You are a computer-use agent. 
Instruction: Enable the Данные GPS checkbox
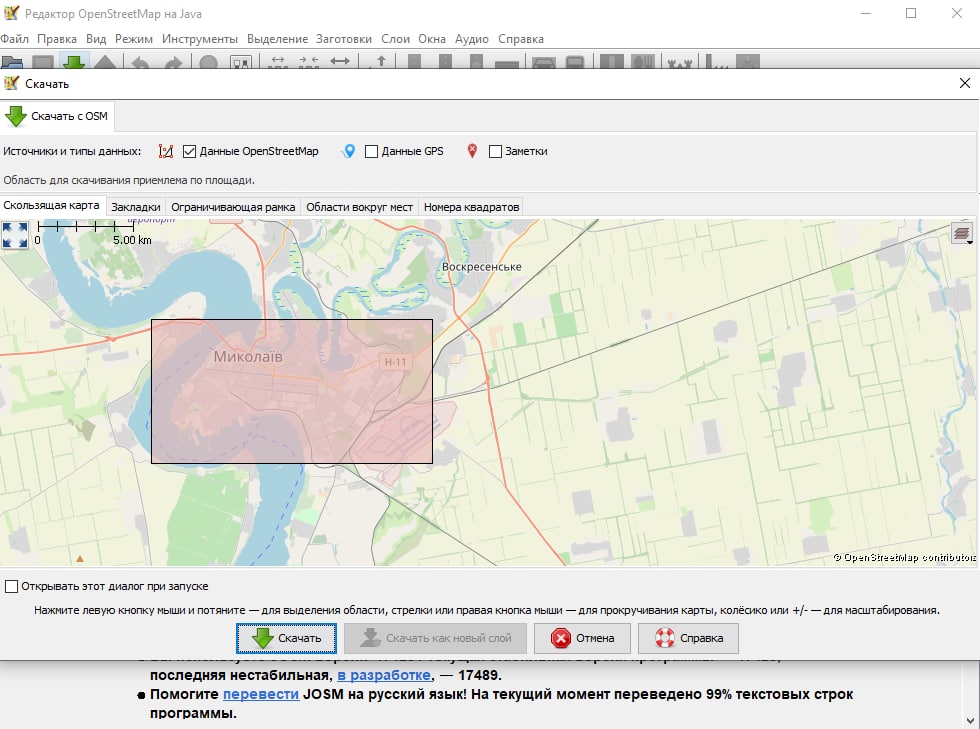coord(371,151)
